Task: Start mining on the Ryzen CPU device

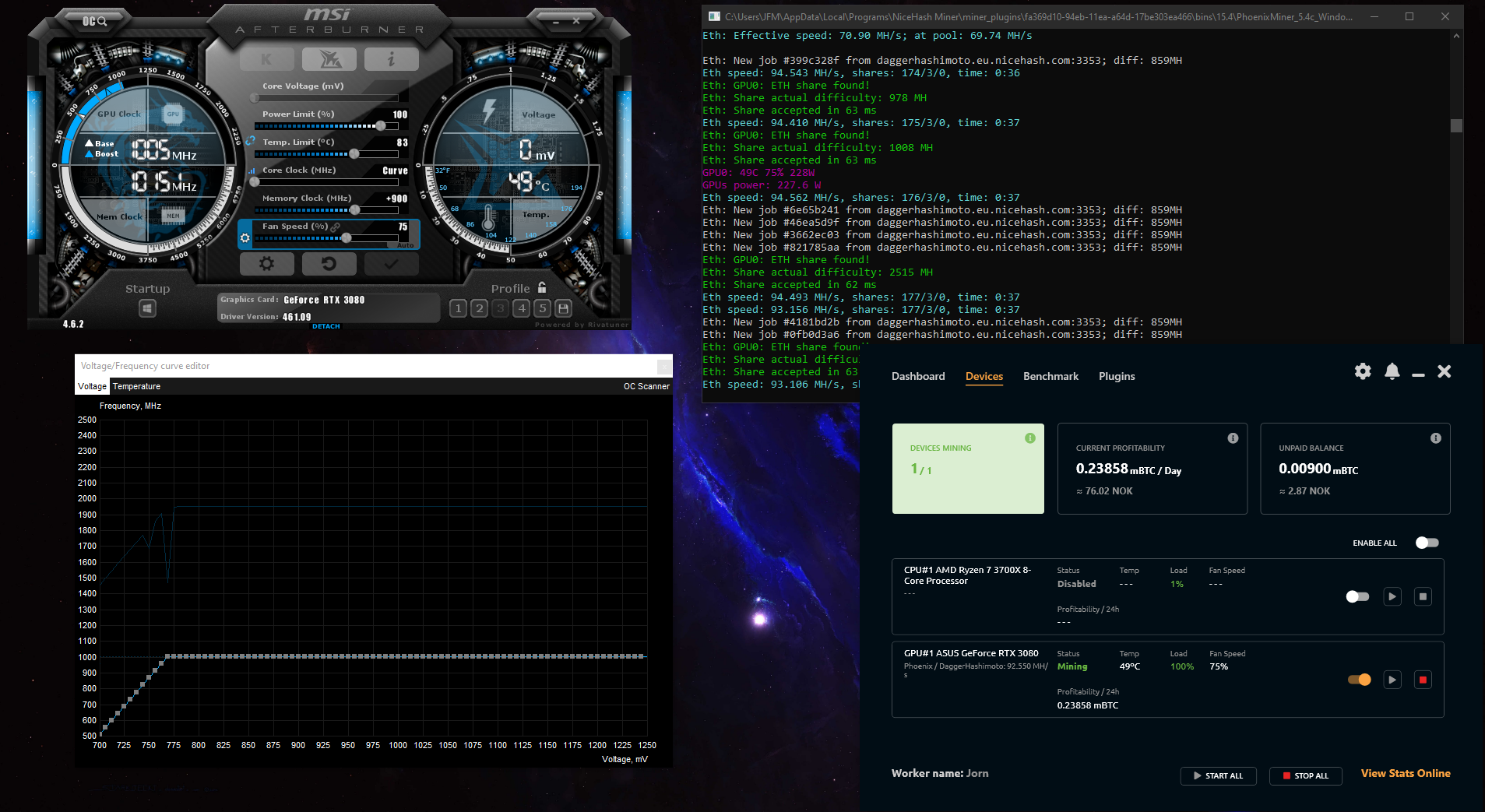Action: click(1392, 596)
